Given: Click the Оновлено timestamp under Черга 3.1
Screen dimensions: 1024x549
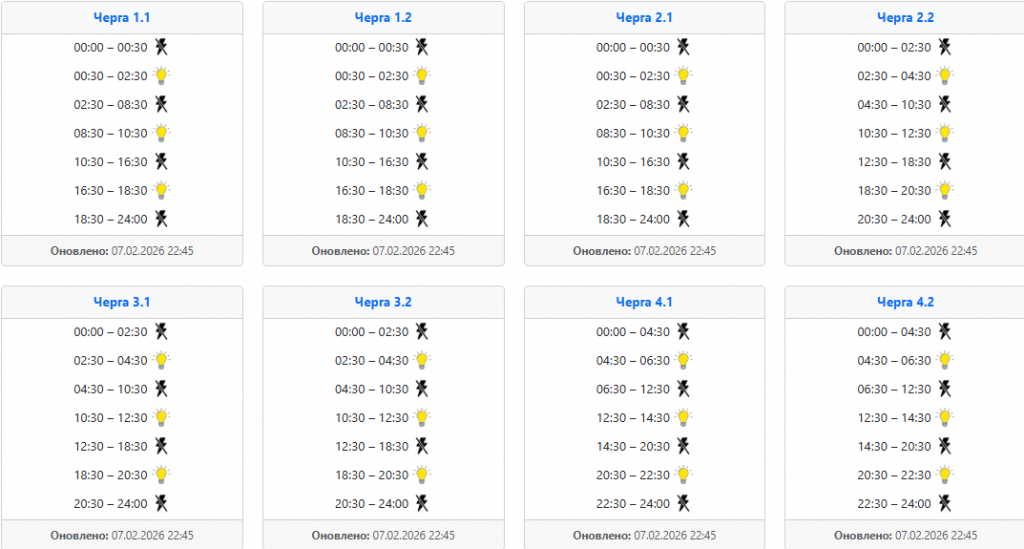Looking at the screenshot, I should pos(122,535).
